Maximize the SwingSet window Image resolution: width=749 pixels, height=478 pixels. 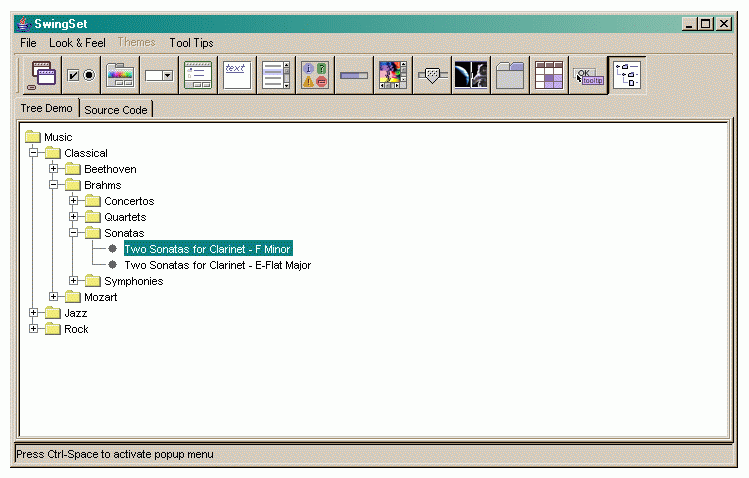click(x=706, y=23)
